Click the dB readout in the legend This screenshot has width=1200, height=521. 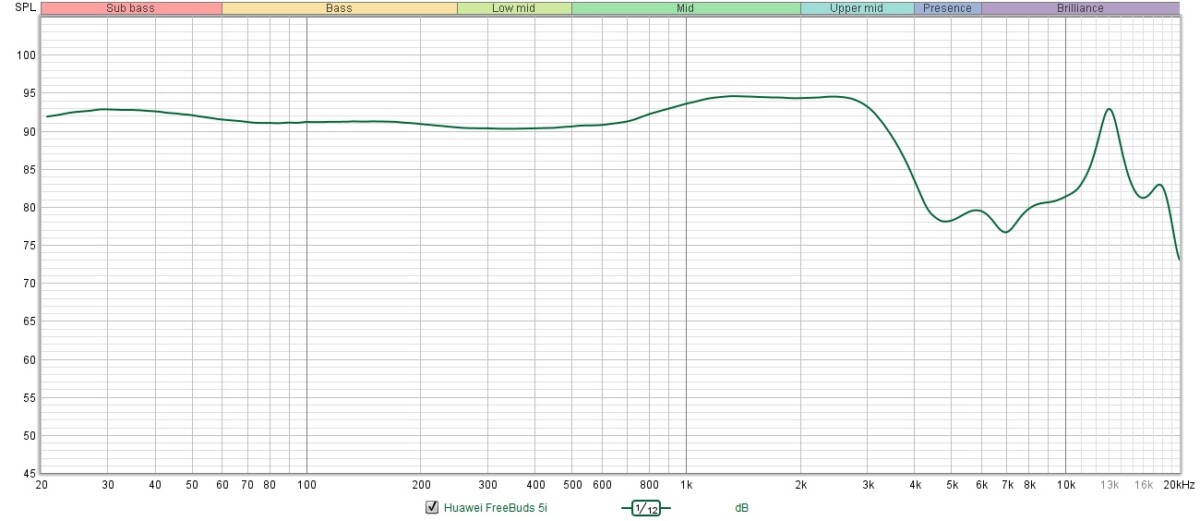pos(741,508)
